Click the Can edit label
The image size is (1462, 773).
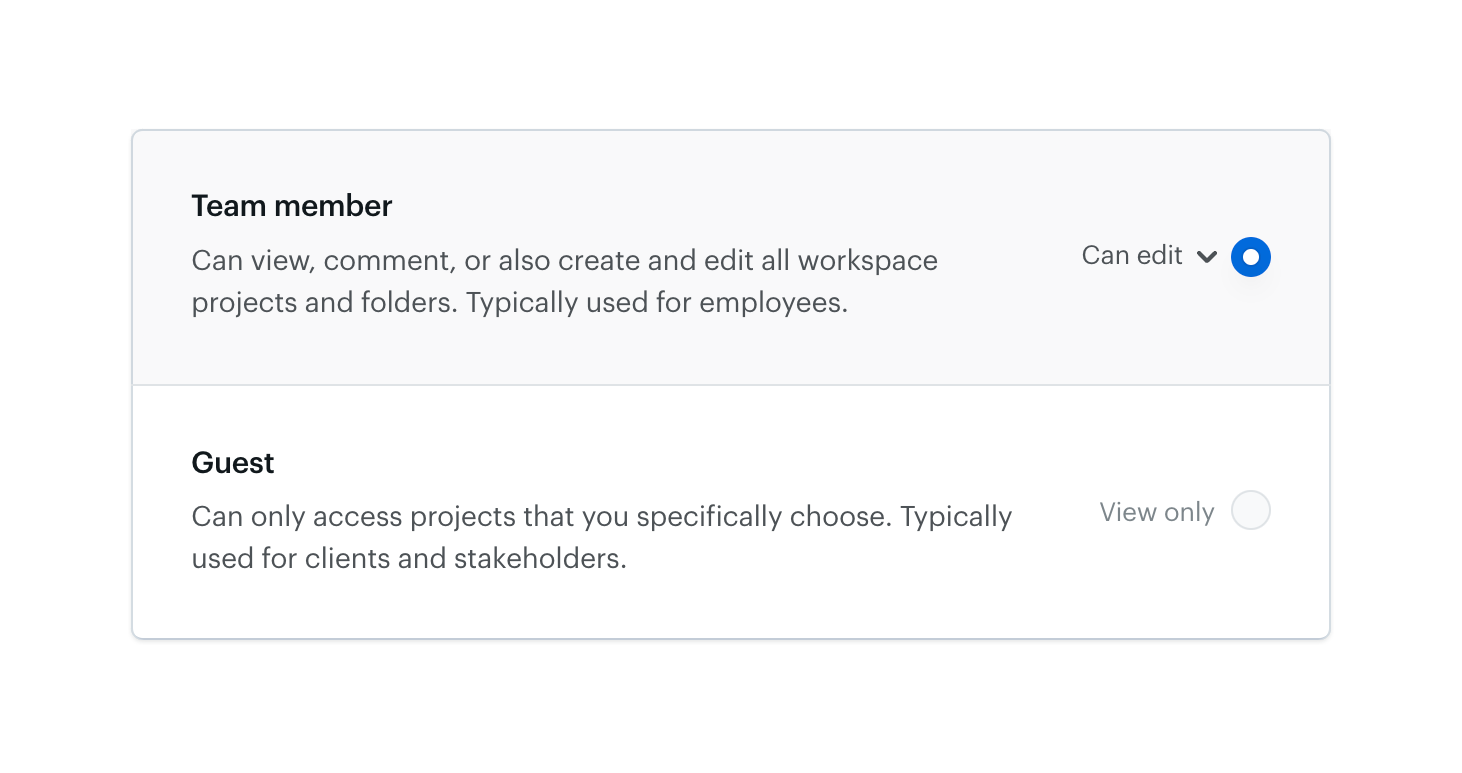pos(1133,256)
